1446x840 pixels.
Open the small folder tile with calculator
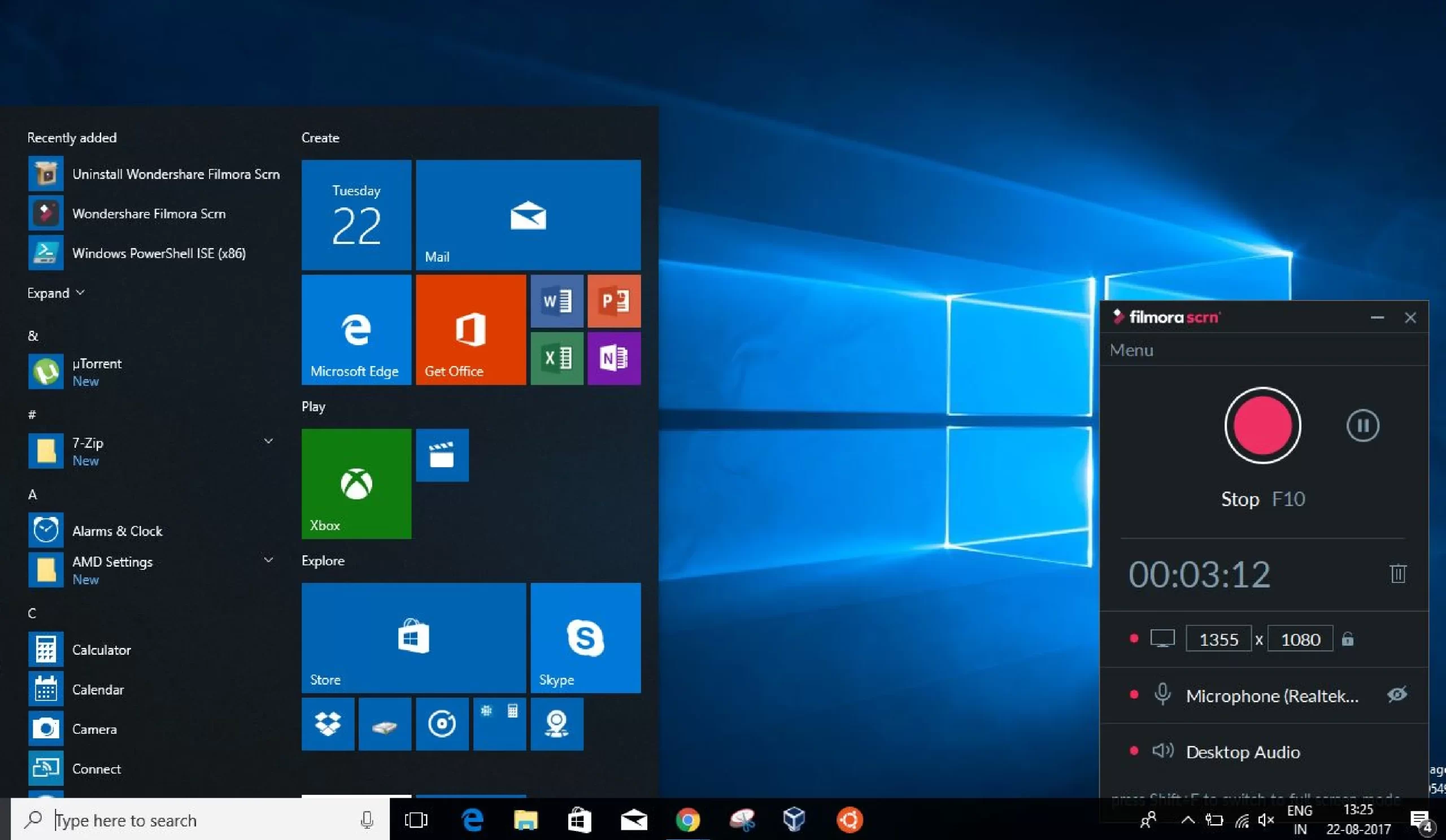(499, 724)
